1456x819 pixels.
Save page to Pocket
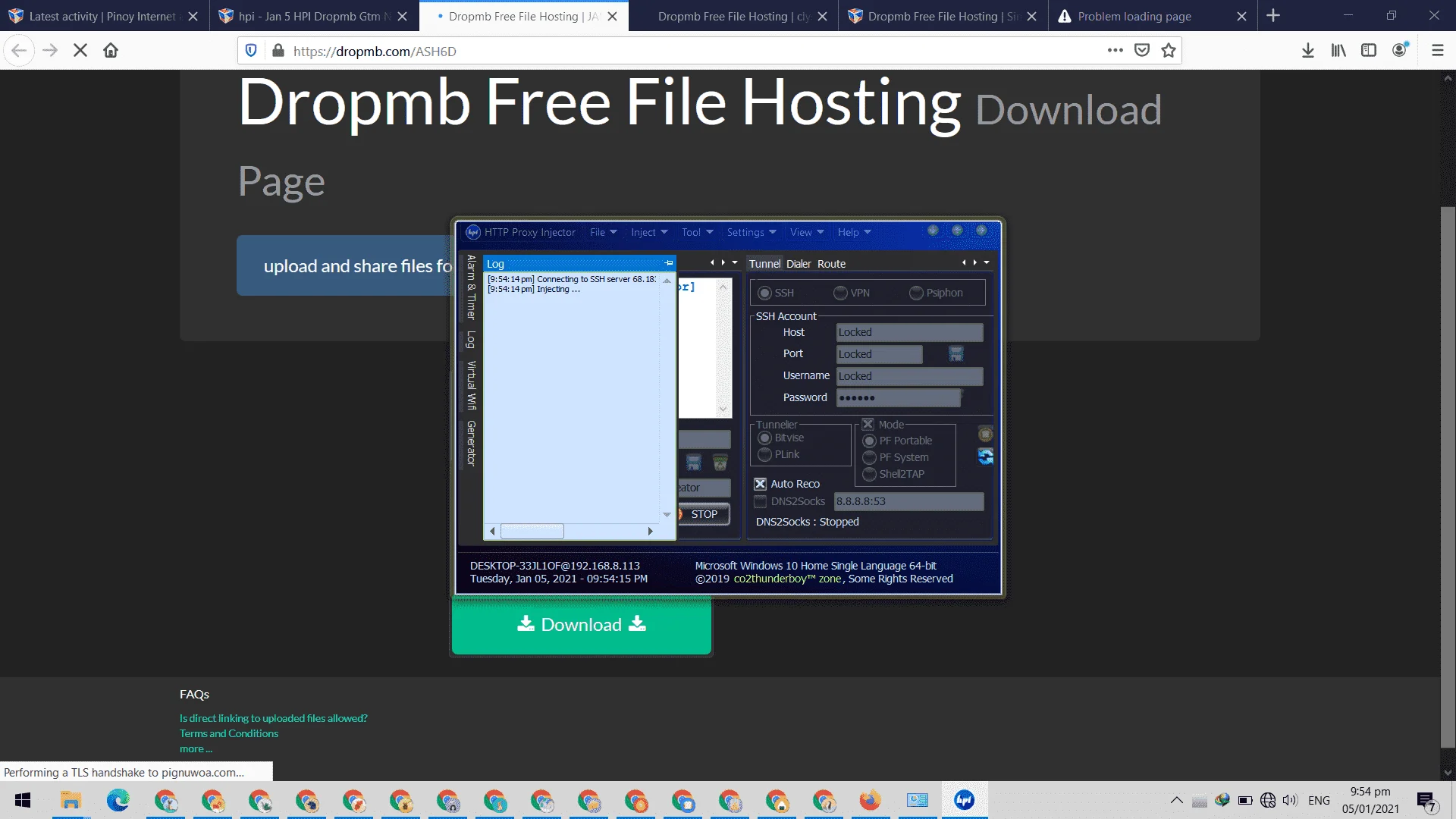[x=1142, y=51]
